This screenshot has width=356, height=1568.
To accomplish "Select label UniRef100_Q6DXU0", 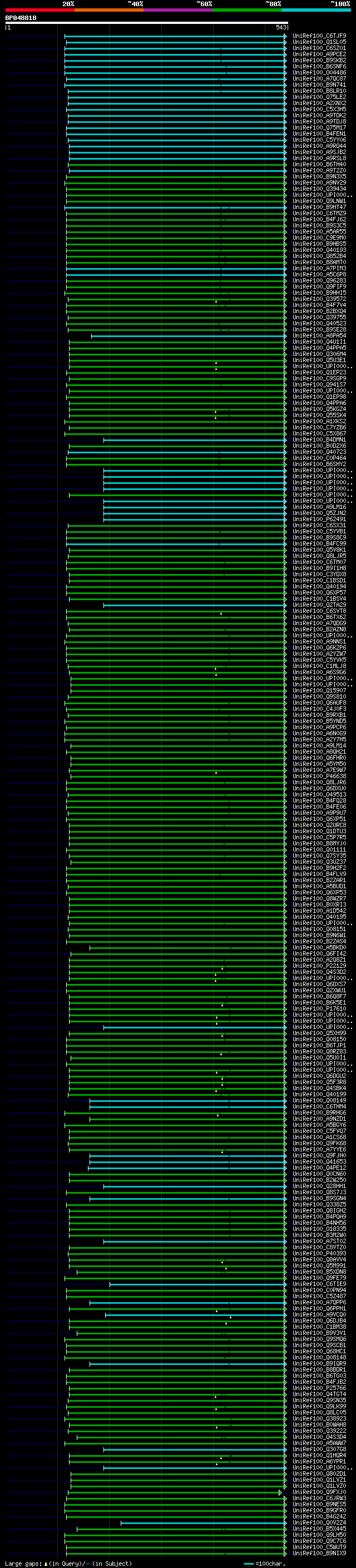I will click(319, 788).
